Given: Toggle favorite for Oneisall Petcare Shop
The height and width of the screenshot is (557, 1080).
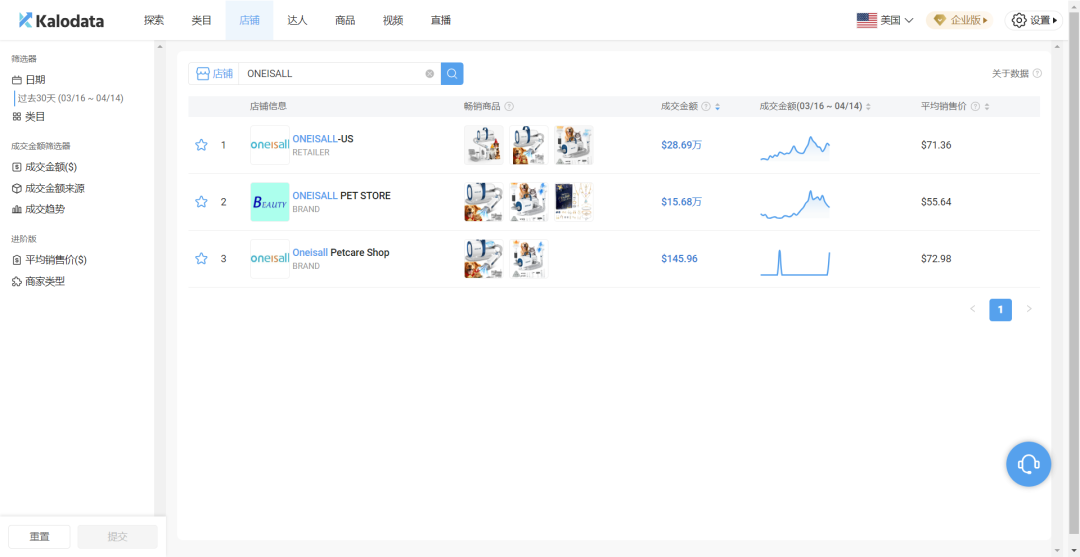Looking at the screenshot, I should click(x=201, y=259).
